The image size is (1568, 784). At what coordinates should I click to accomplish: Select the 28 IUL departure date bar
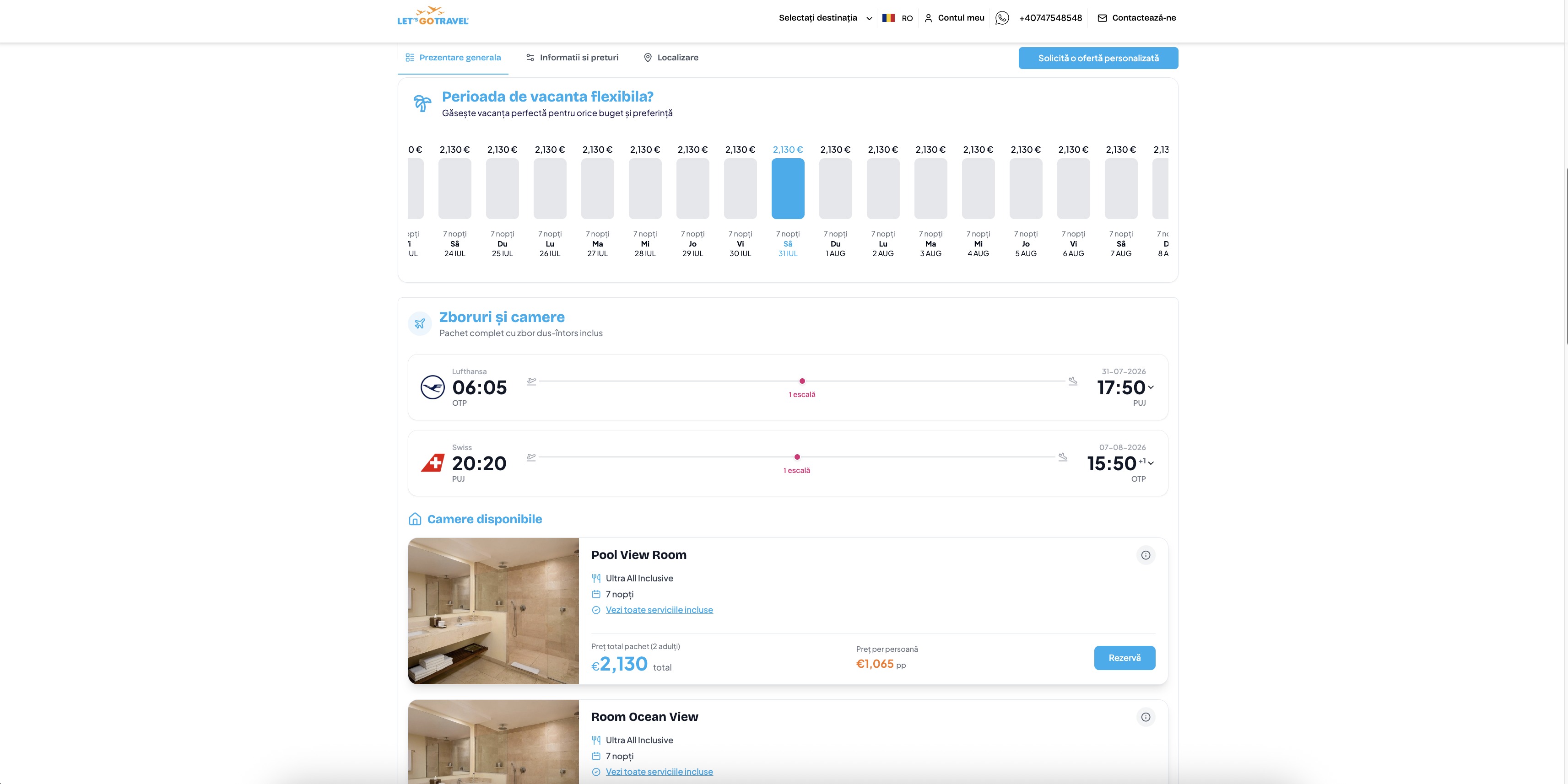click(x=644, y=188)
